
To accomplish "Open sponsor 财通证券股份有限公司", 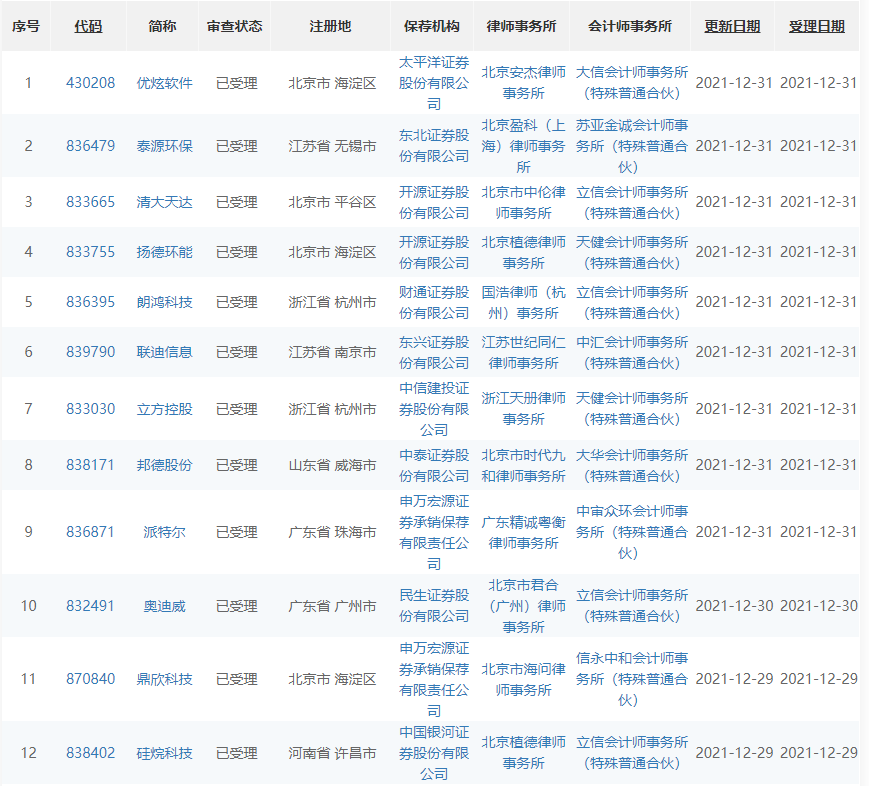I will tap(434, 302).
